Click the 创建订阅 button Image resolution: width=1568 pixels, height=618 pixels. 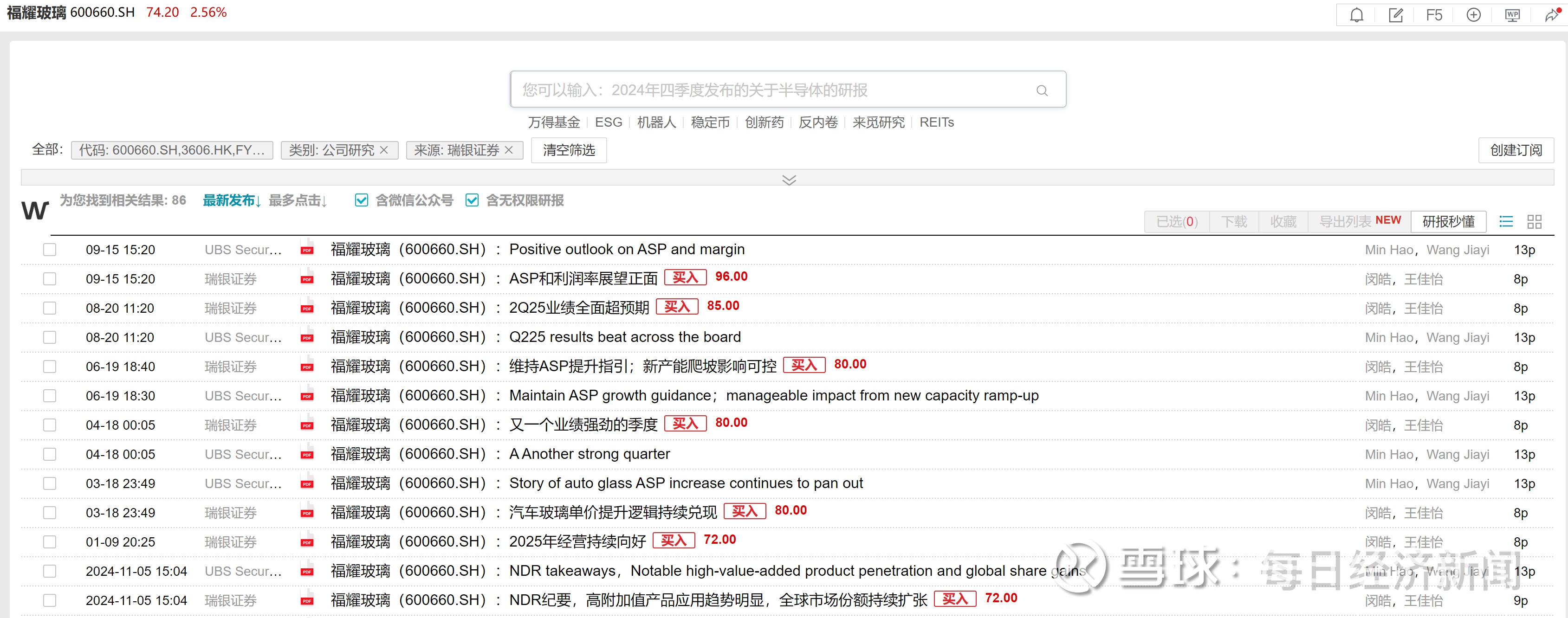coord(1515,150)
